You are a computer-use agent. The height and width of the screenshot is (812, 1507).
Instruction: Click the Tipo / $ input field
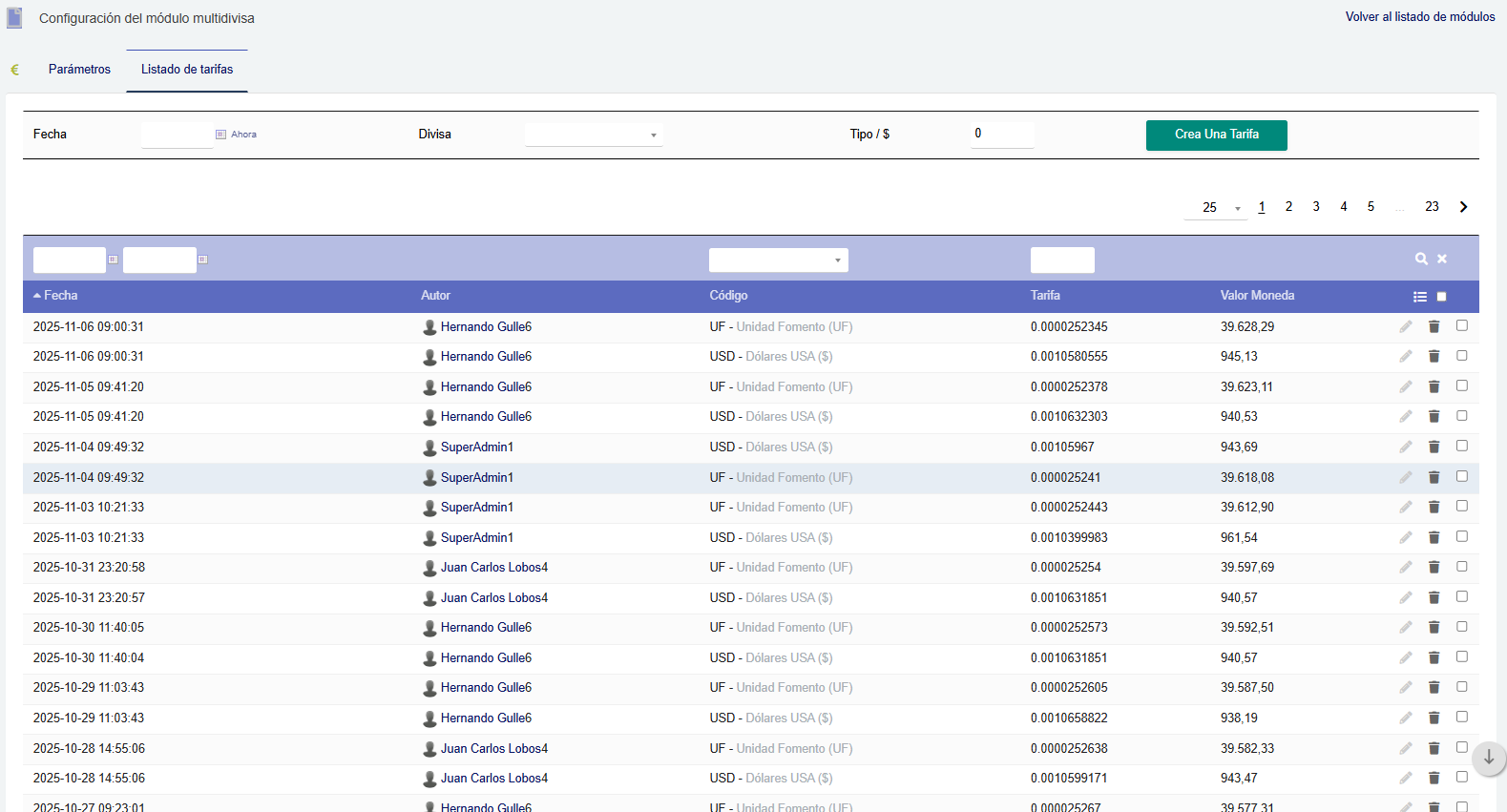(1001, 134)
